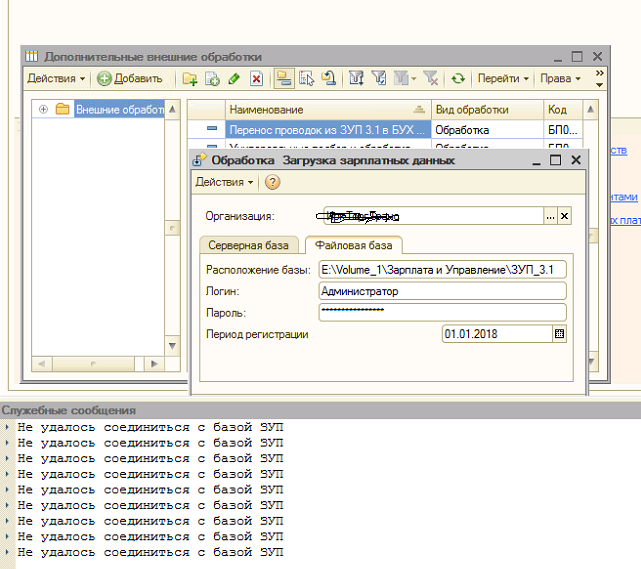The image size is (641, 569).
Task: Click the tree panel scroll up arrow
Action: [173, 109]
